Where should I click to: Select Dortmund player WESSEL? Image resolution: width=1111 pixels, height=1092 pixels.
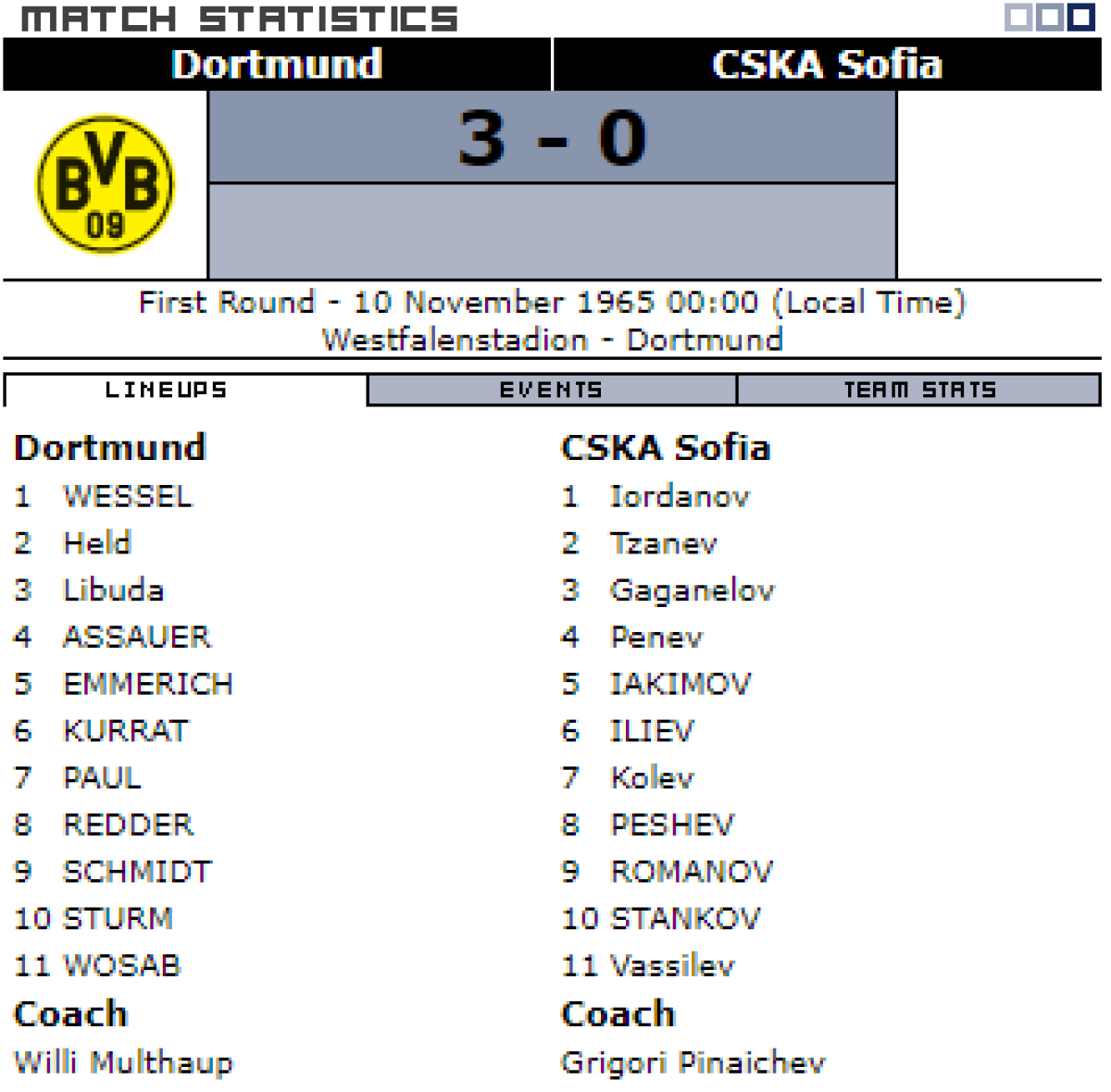[128, 497]
